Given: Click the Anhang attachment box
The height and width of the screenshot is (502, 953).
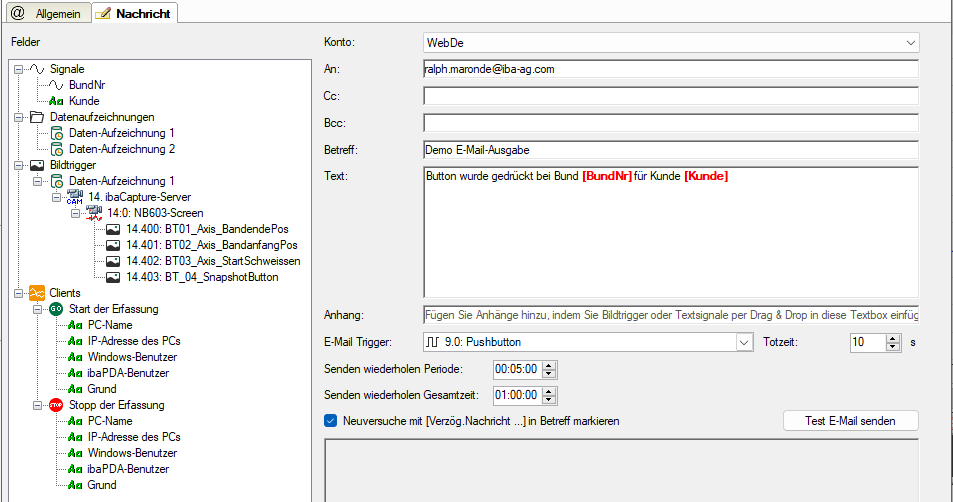Looking at the screenshot, I should [x=671, y=315].
